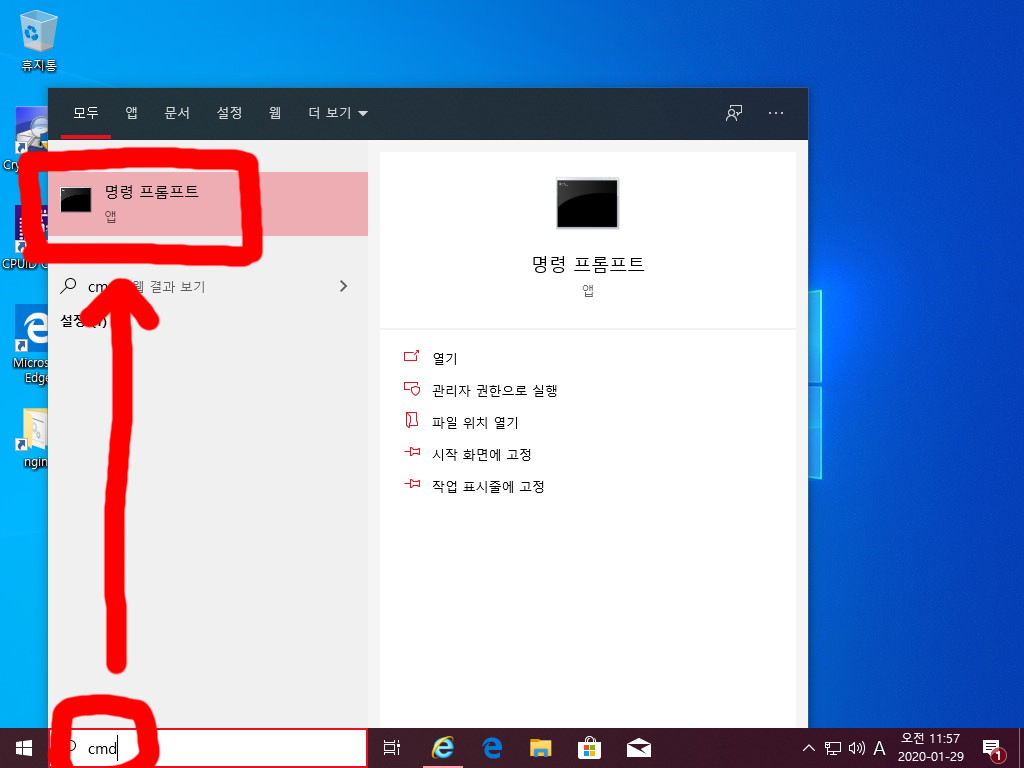Switch to the 설정 search tab
Image resolution: width=1024 pixels, height=768 pixels.
[229, 113]
